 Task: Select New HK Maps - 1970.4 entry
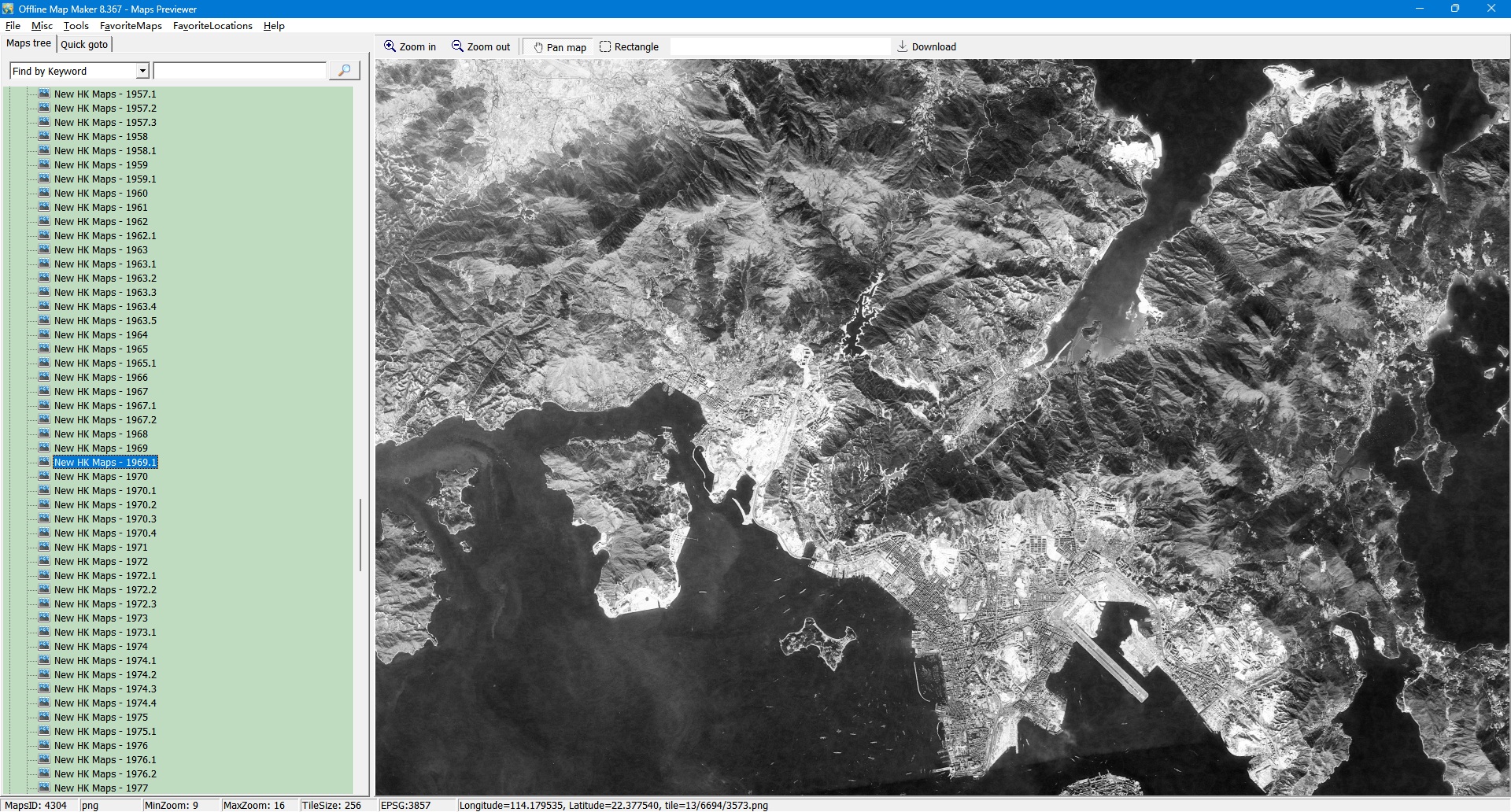pos(105,533)
